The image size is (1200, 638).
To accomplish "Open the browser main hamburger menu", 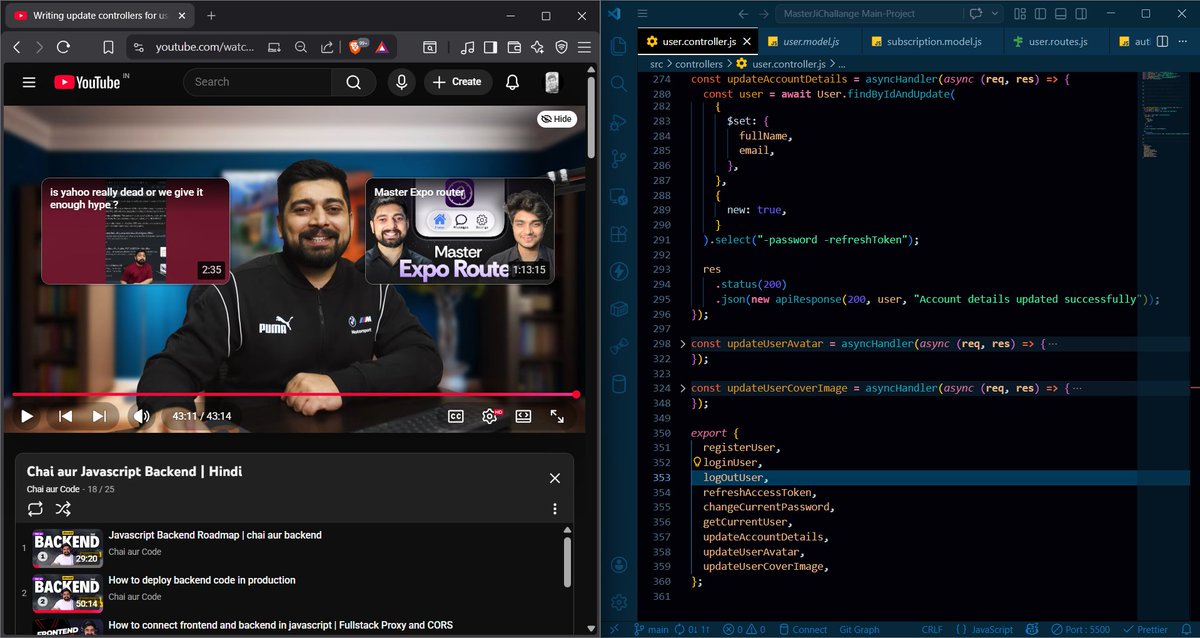I will [x=585, y=47].
